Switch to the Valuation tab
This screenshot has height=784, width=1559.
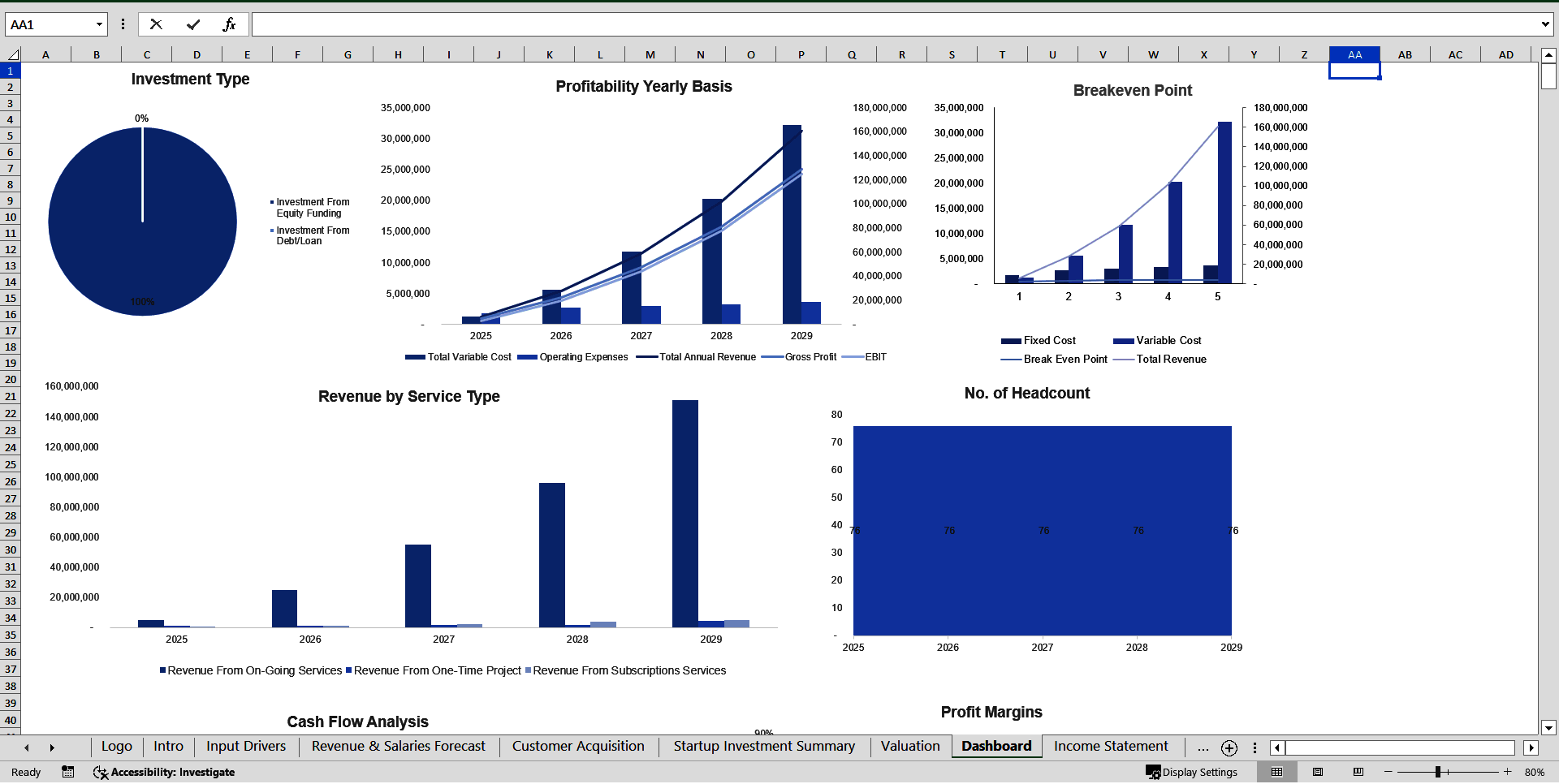[910, 747]
